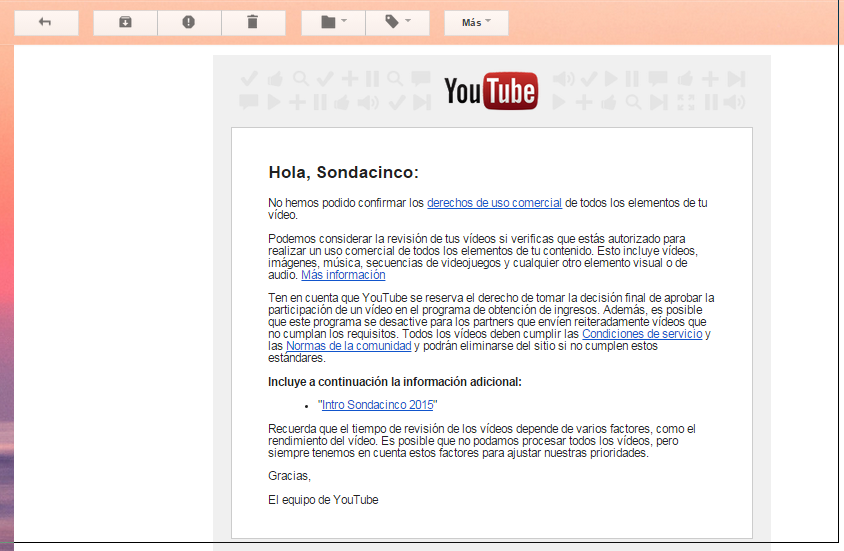
Task: Expand the Más options menu
Action: [x=476, y=23]
